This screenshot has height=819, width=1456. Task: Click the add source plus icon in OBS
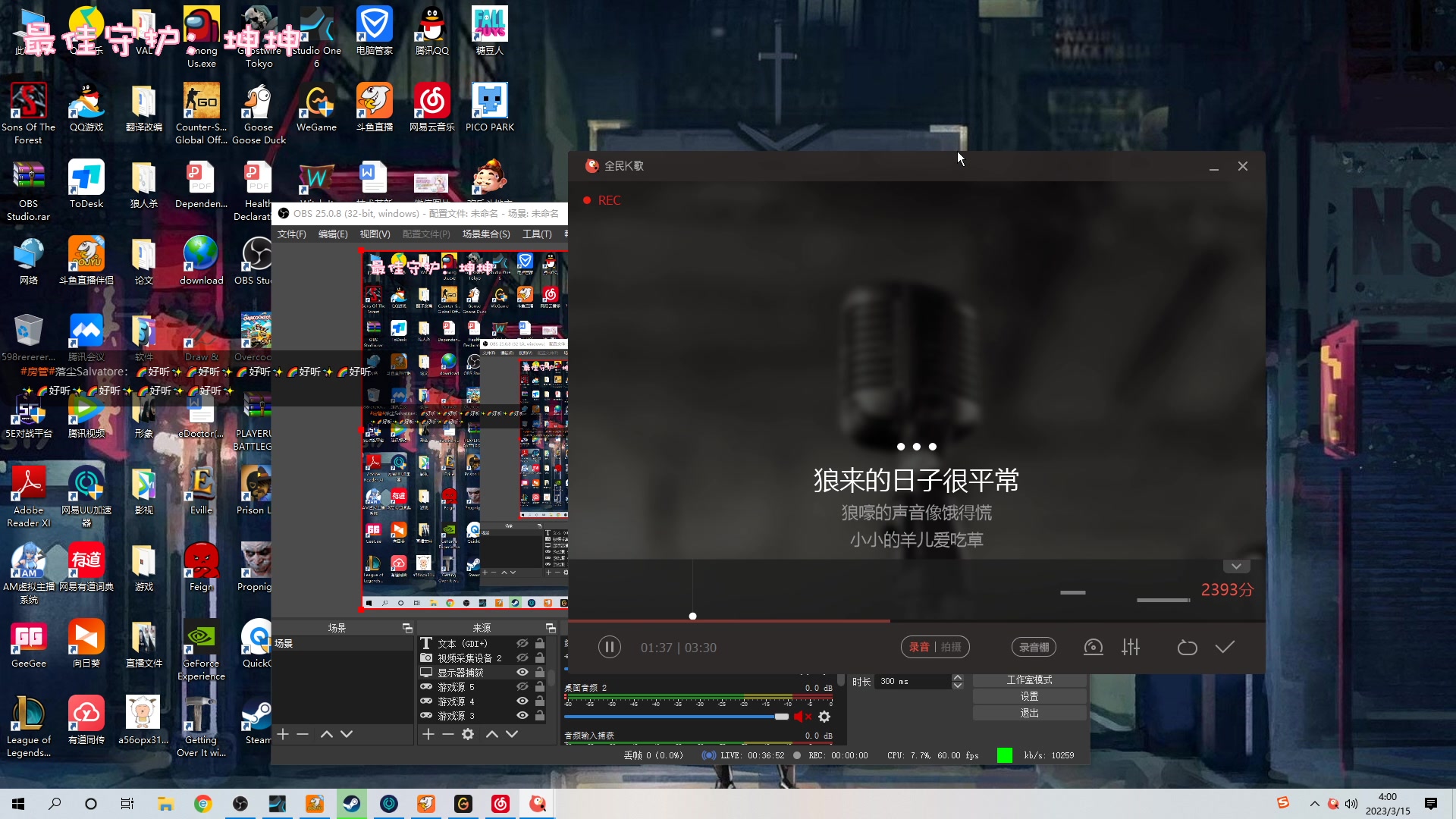point(428,734)
